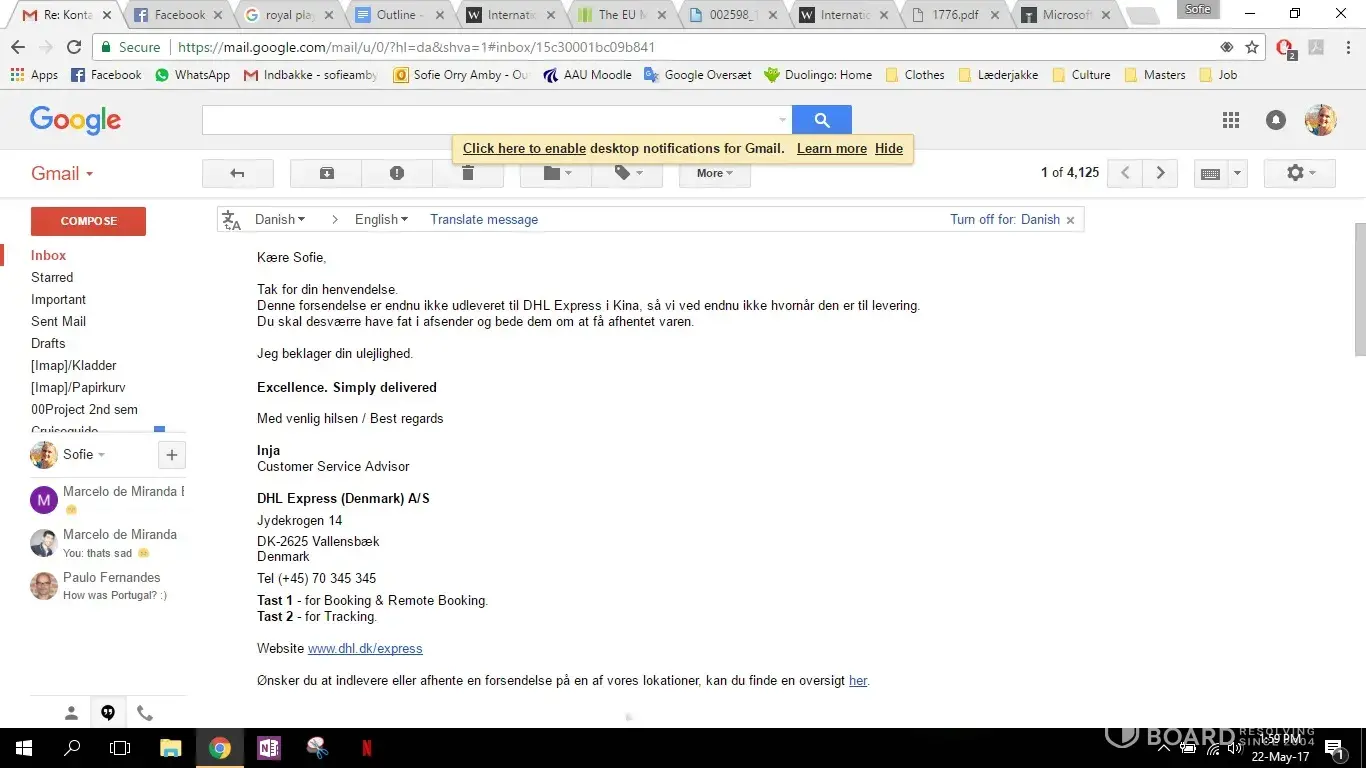The width and height of the screenshot is (1366, 768).
Task: Change target language from English dropdown
Action: 381,219
